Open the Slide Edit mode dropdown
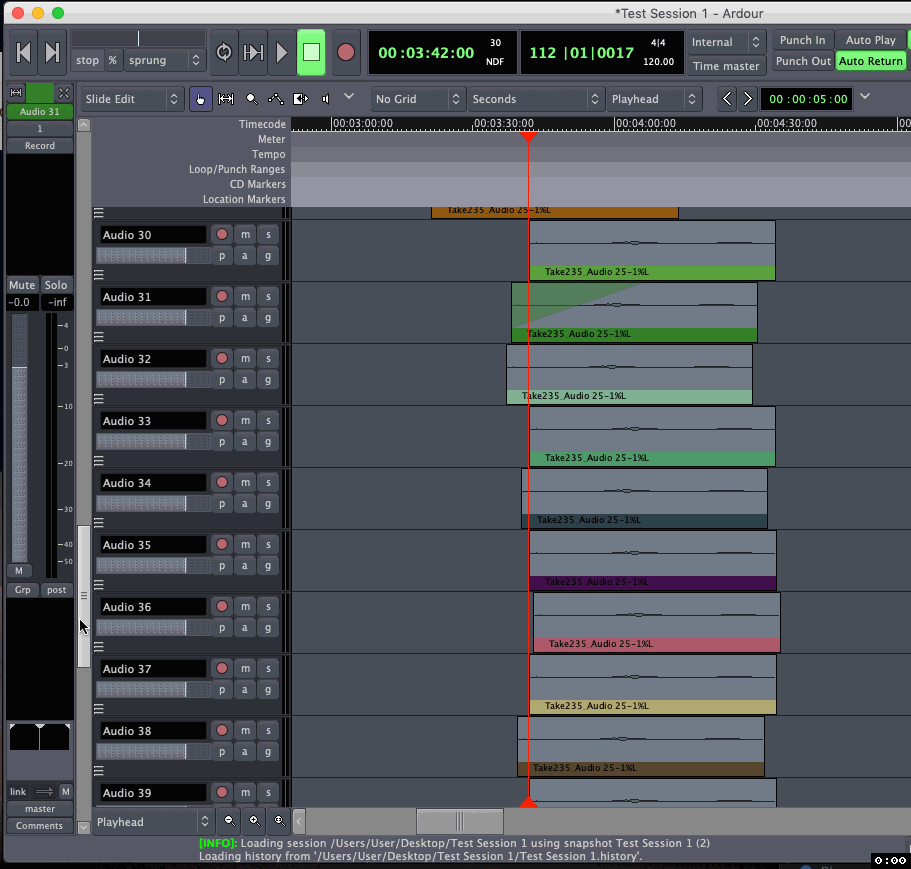 coord(132,99)
